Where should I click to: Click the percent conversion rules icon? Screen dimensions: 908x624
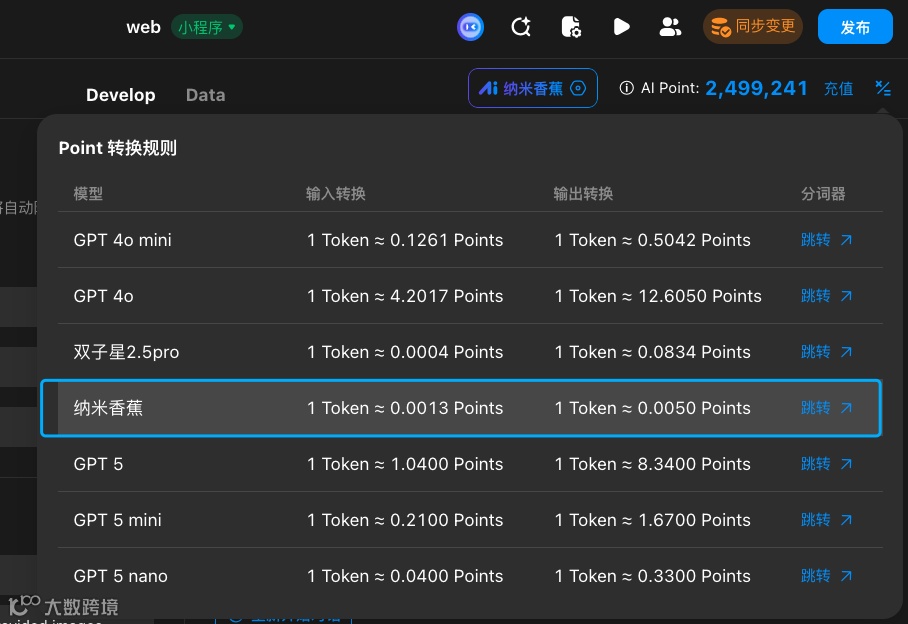pyautogui.click(x=883, y=88)
